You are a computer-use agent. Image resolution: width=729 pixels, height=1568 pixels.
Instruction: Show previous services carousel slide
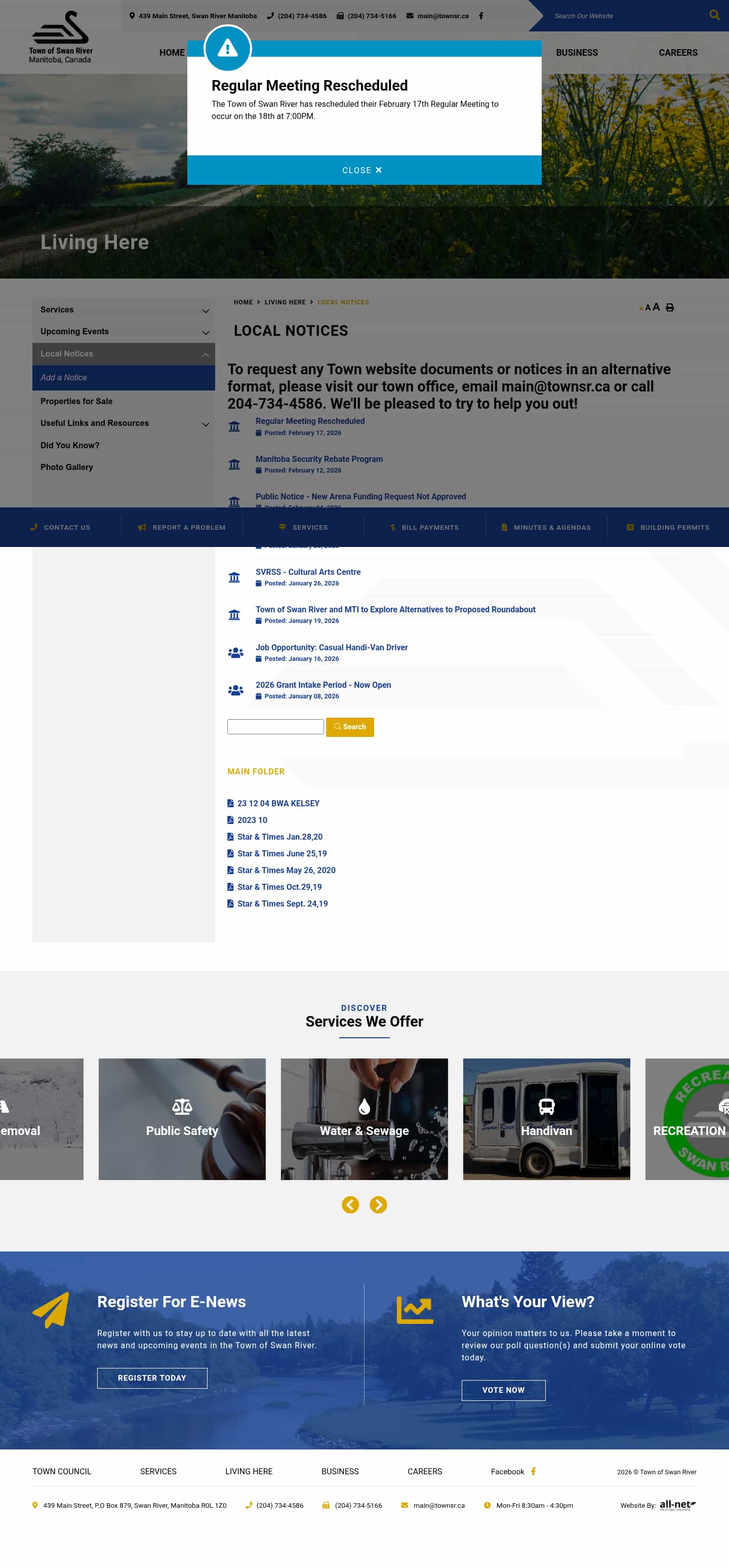tap(350, 1204)
